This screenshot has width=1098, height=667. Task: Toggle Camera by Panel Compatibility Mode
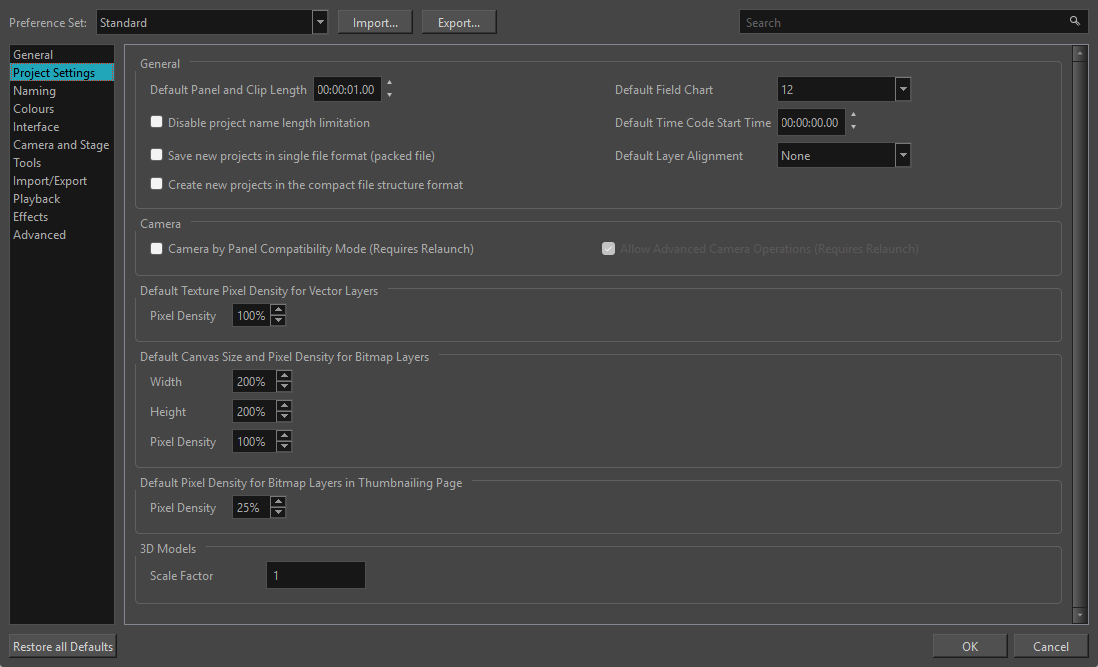(157, 249)
